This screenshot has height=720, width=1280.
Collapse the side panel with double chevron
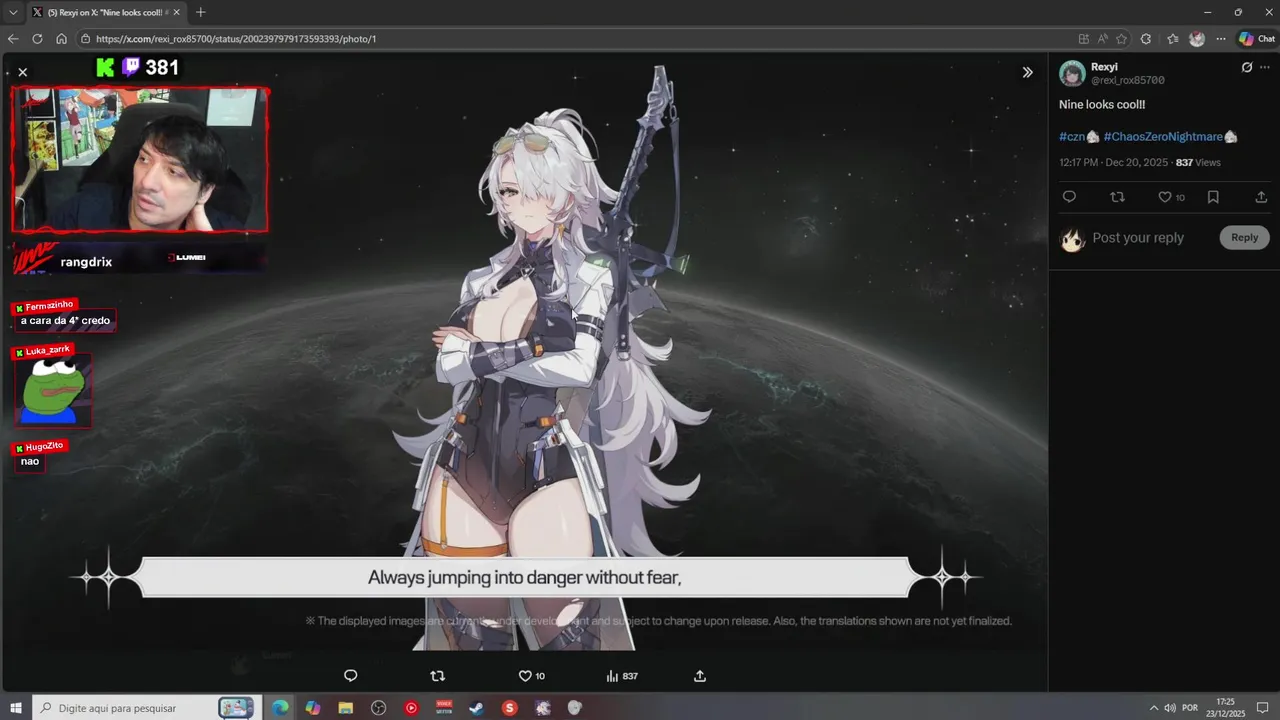coord(1027,72)
